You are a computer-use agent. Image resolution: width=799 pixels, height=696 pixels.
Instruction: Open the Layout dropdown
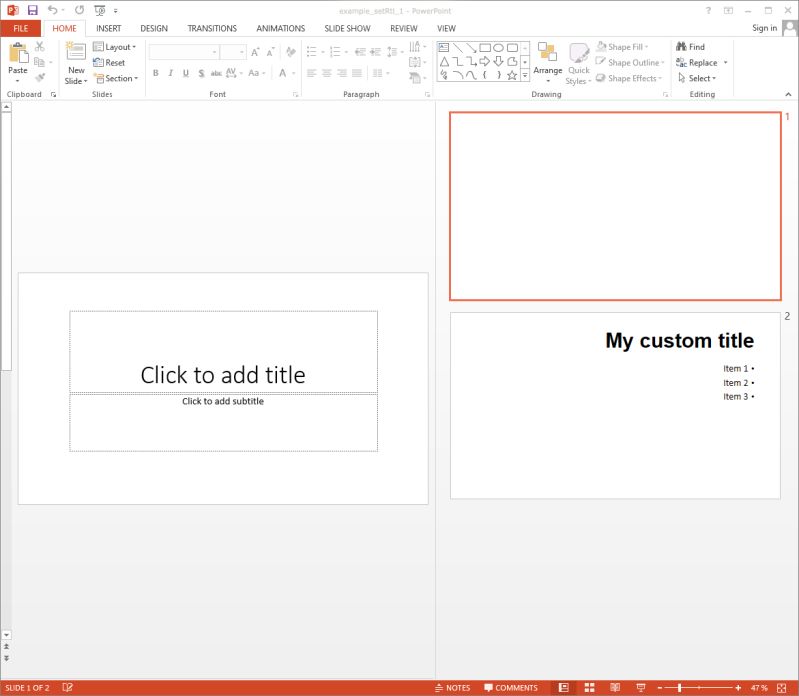tap(115, 47)
